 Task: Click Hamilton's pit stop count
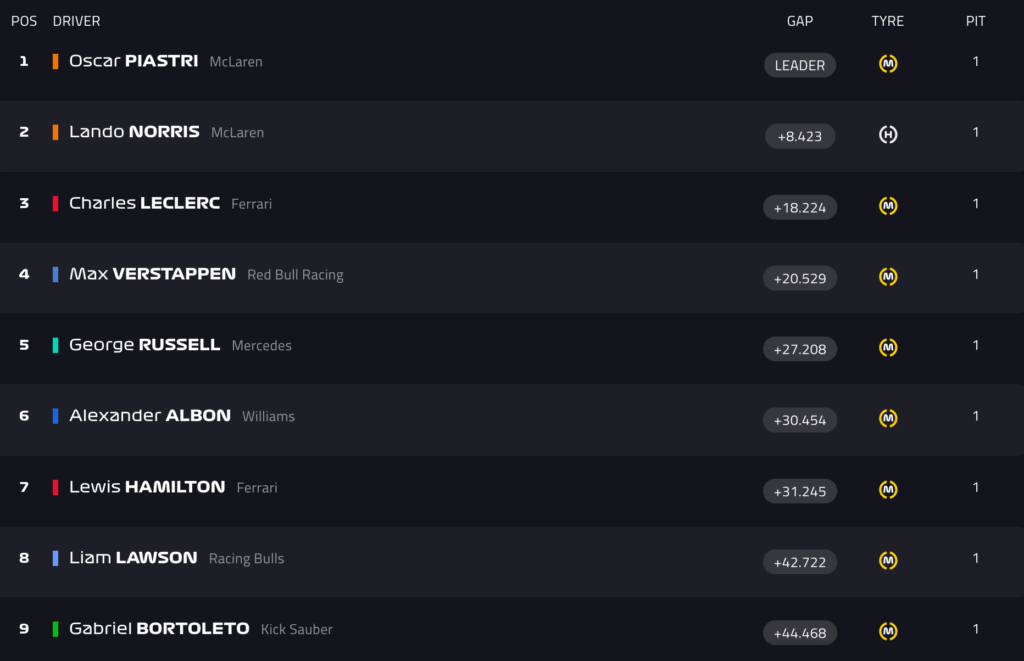[976, 487]
